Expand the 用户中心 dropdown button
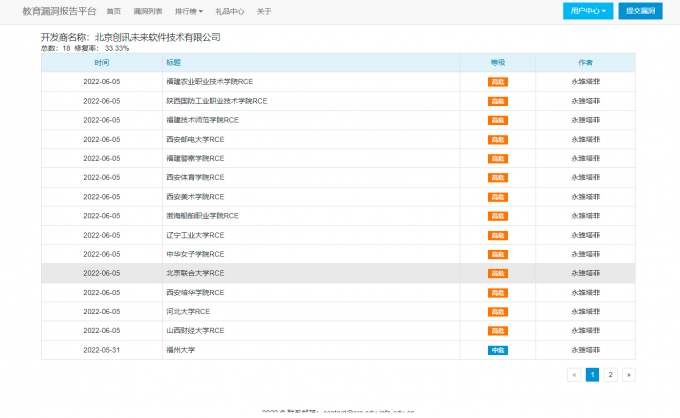The width and height of the screenshot is (680, 418). 588,11
